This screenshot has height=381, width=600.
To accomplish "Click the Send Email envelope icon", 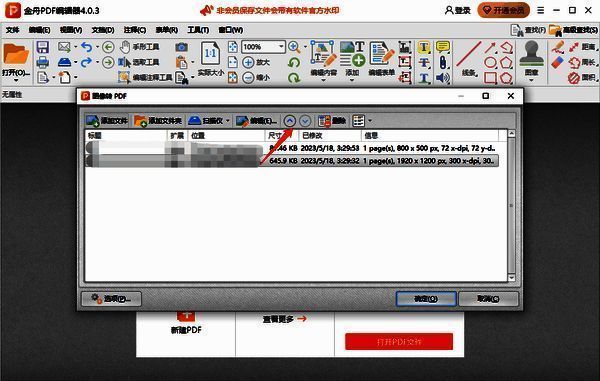I will tap(64, 47).
